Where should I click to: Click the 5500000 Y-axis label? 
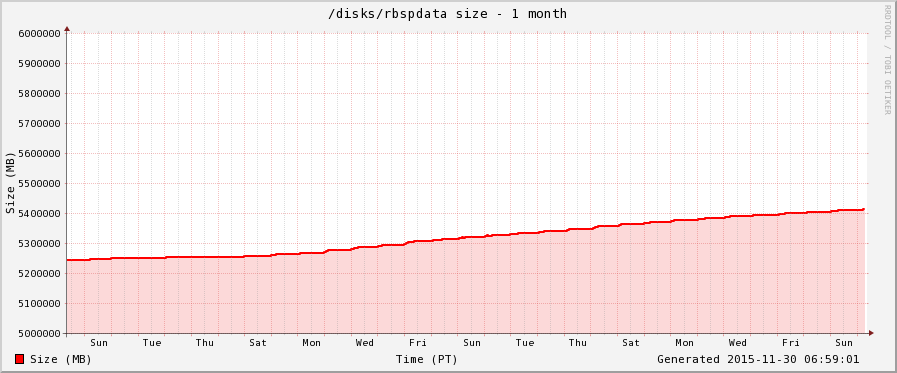[x=40, y=184]
